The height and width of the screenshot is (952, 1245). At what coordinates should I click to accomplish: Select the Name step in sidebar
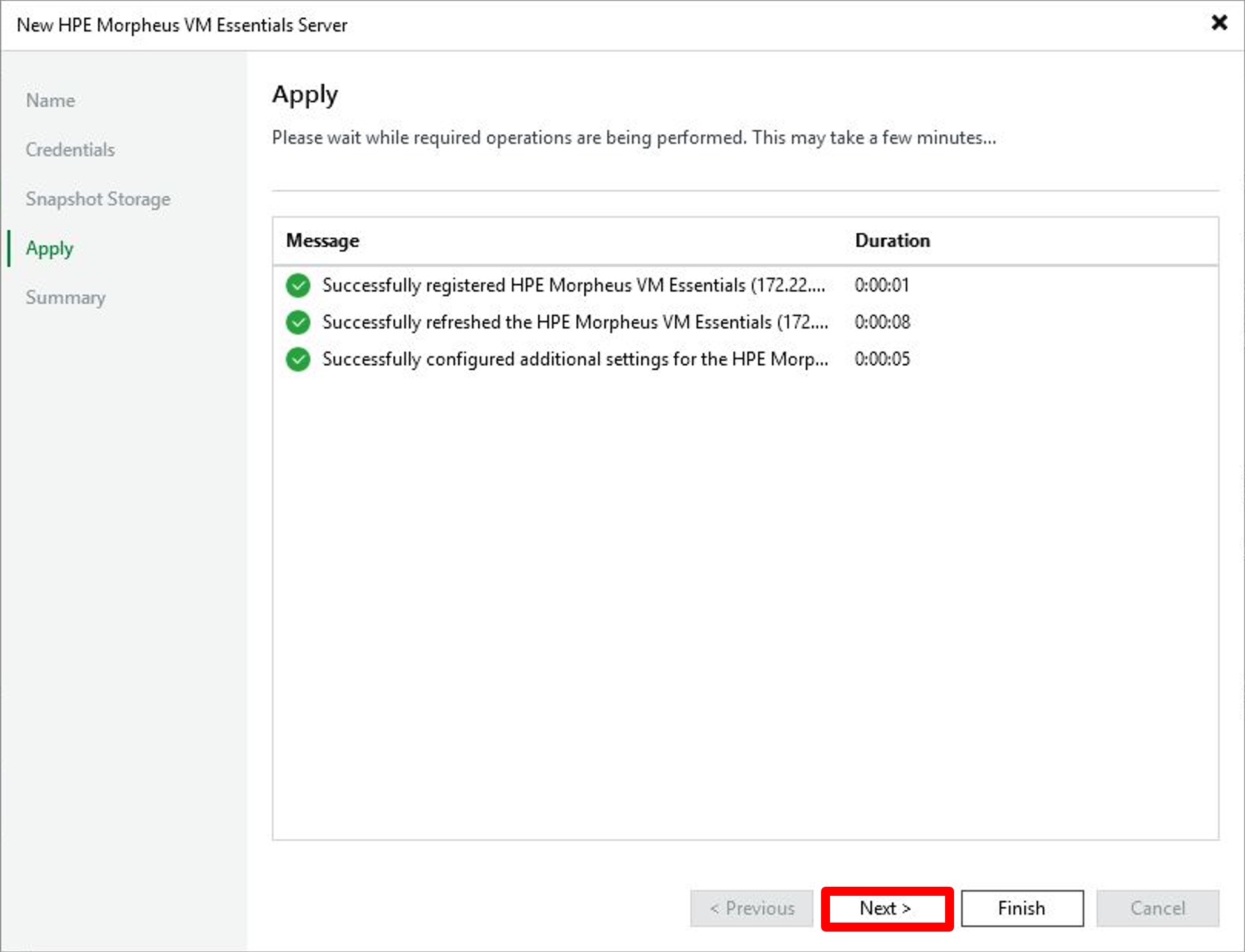click(x=51, y=100)
